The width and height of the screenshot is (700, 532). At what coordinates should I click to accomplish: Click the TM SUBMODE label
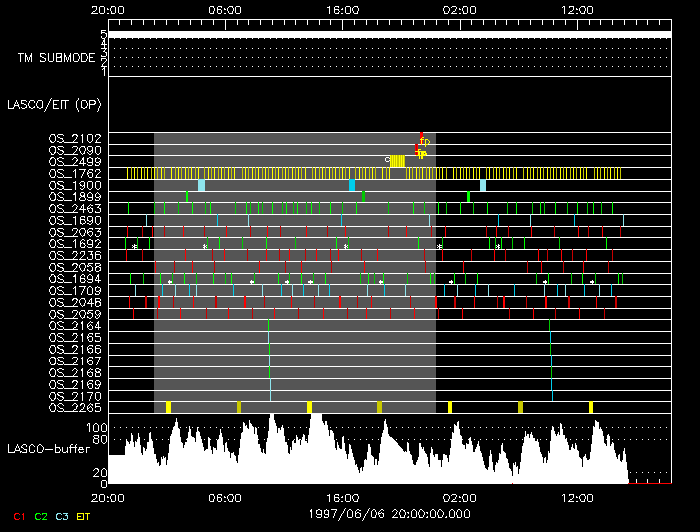point(56,58)
